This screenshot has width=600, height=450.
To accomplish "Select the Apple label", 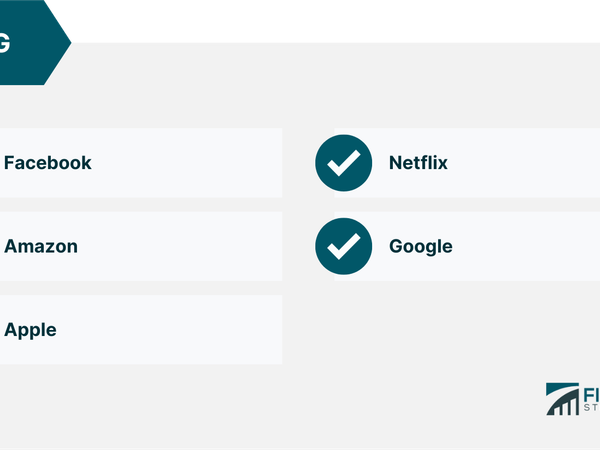I will point(30,330).
